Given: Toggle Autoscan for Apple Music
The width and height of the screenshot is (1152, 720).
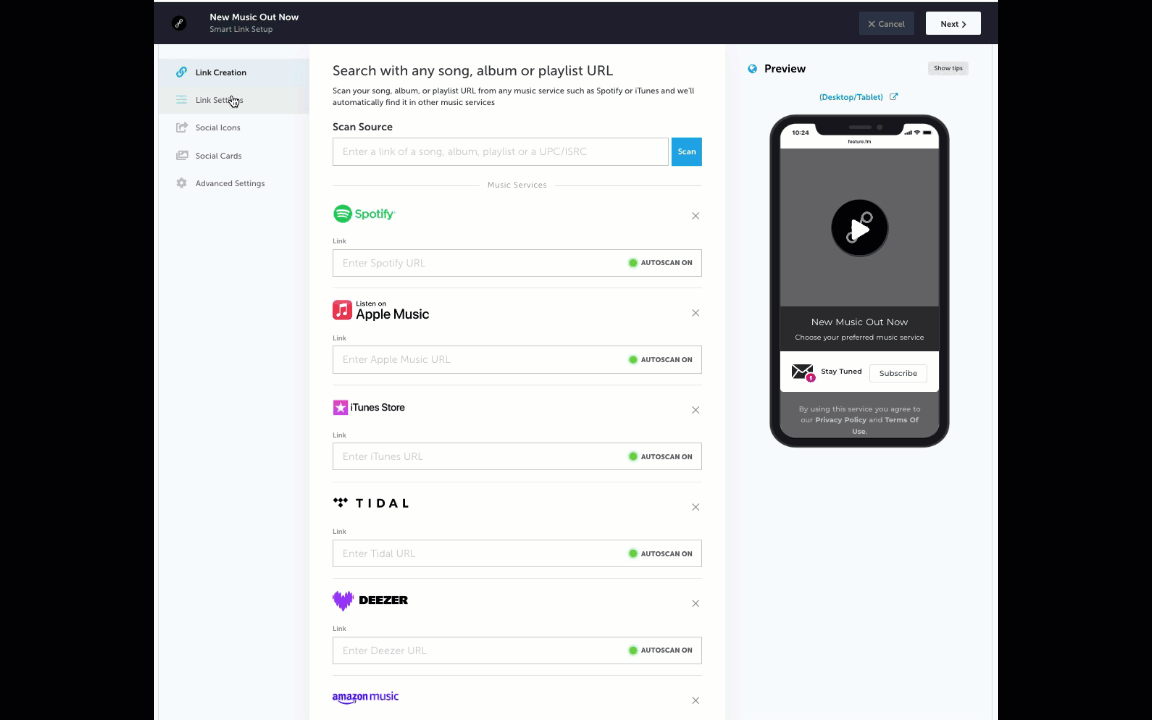Looking at the screenshot, I should tap(660, 359).
